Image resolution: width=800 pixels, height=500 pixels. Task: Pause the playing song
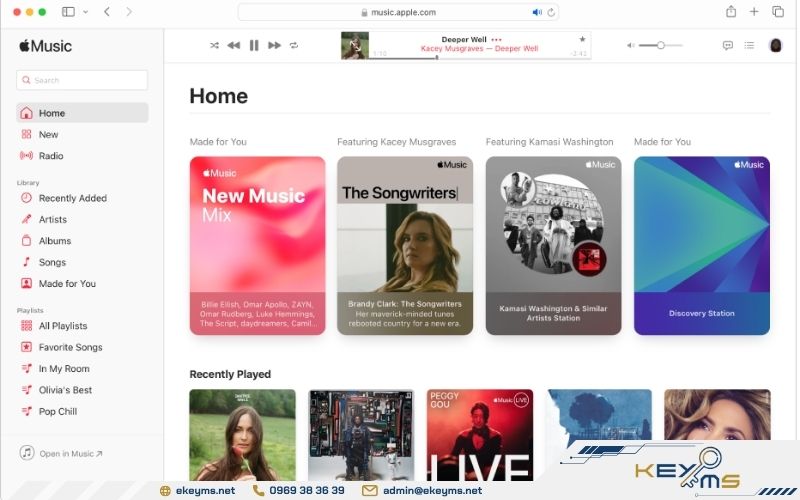click(254, 45)
